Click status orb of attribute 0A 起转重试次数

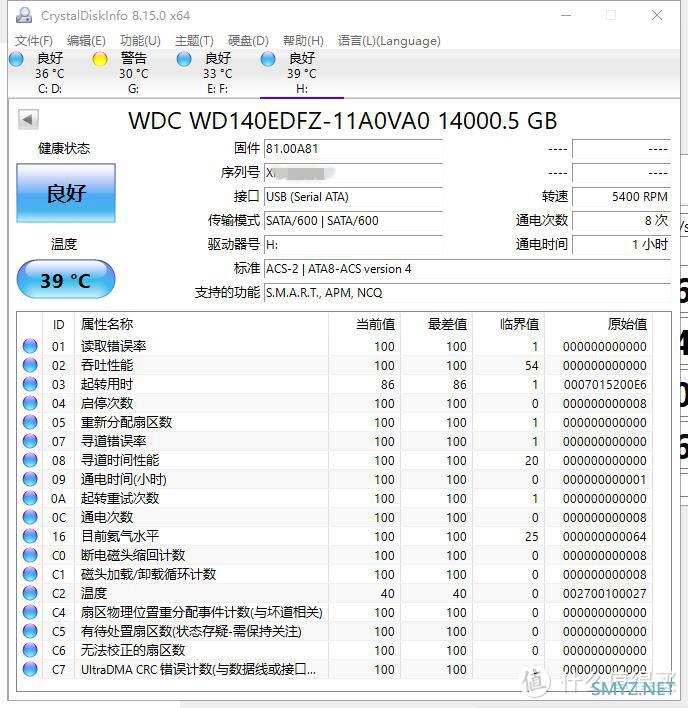tap(30, 498)
